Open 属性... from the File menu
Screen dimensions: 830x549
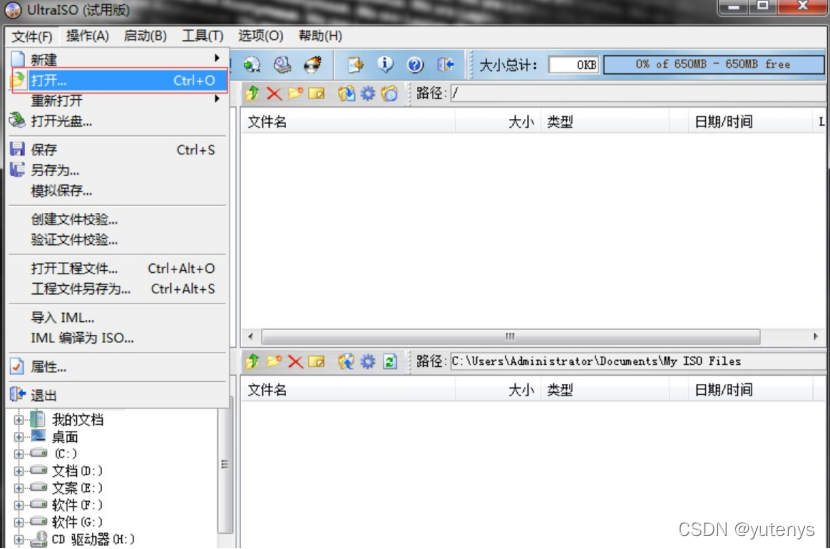point(118,367)
